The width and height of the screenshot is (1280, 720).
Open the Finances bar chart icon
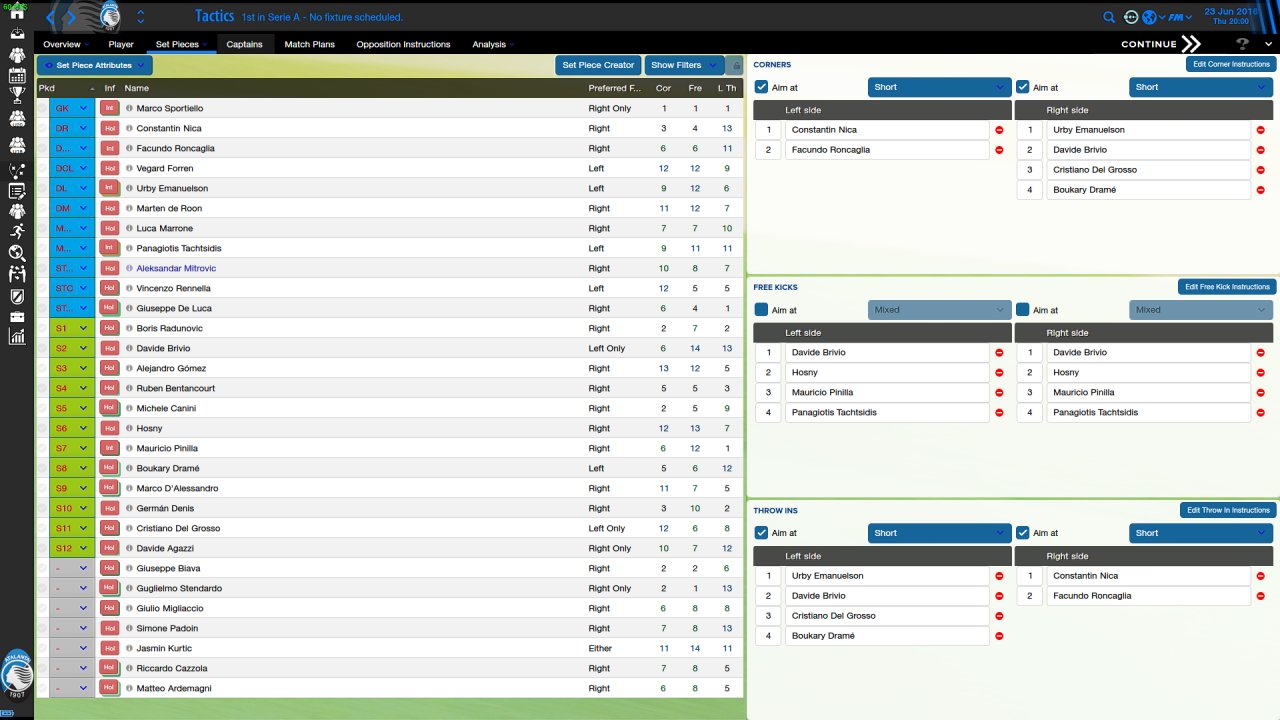pos(16,337)
